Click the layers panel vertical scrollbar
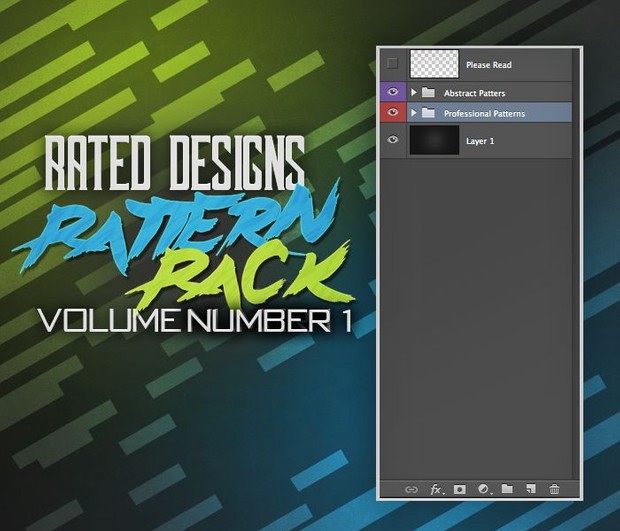Viewport: 620px width, 531px height. pyautogui.click(x=576, y=263)
